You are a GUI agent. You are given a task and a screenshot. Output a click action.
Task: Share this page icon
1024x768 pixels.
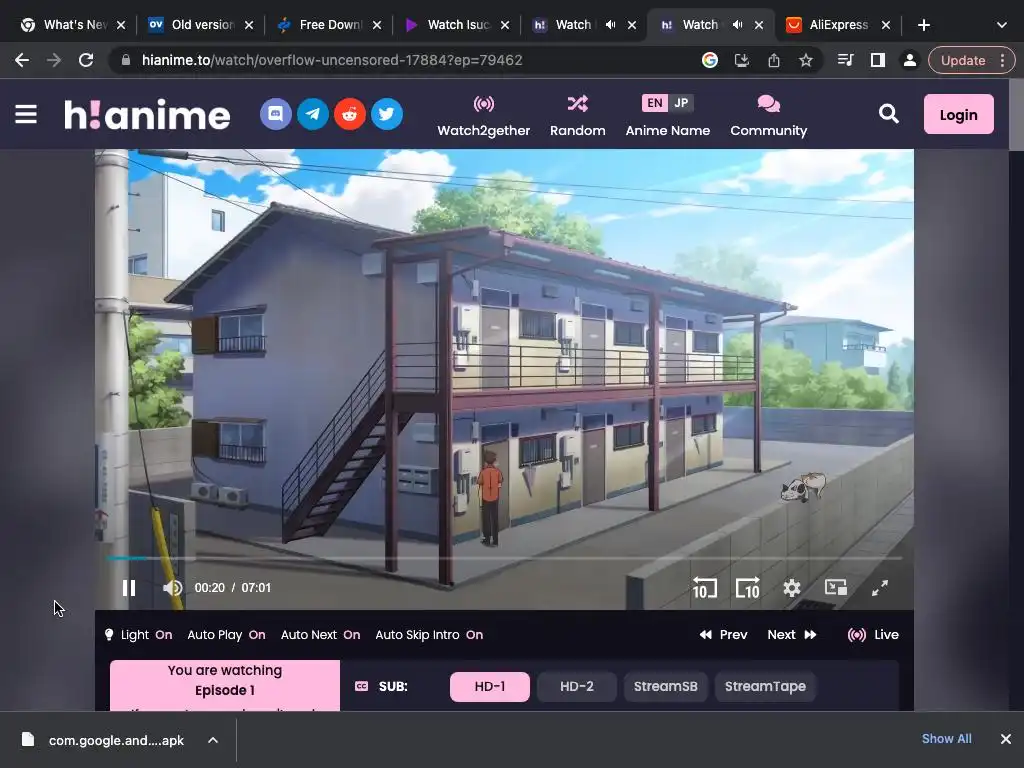[774, 60]
